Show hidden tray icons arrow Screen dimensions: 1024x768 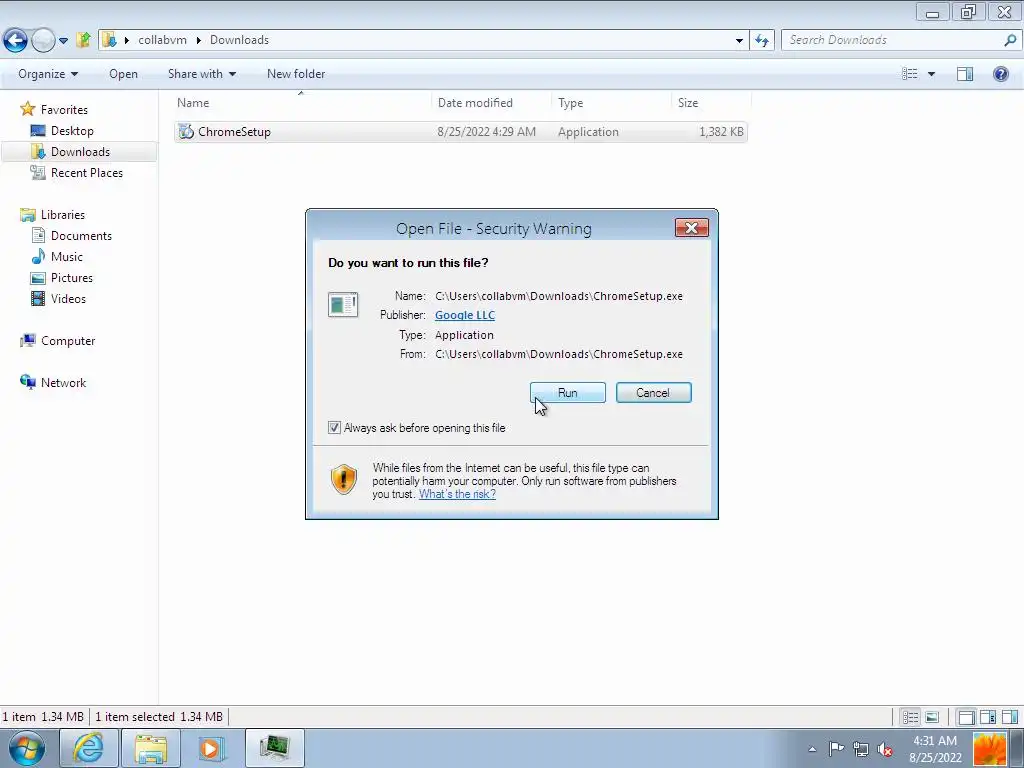coord(812,749)
